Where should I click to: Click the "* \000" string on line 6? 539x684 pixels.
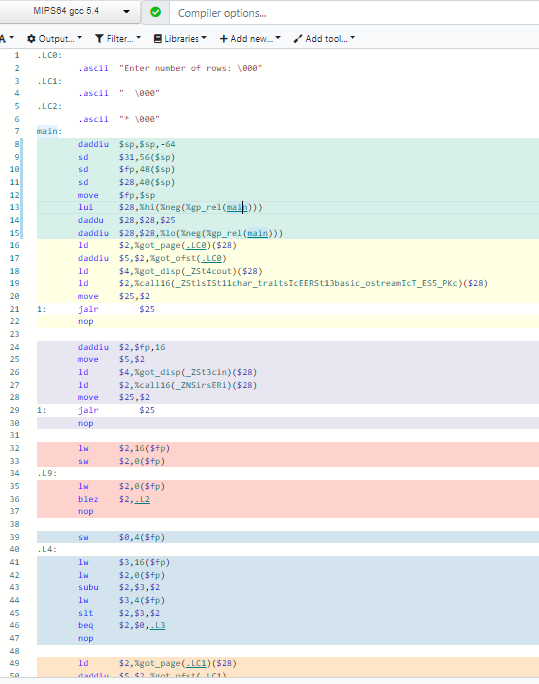tap(140, 119)
